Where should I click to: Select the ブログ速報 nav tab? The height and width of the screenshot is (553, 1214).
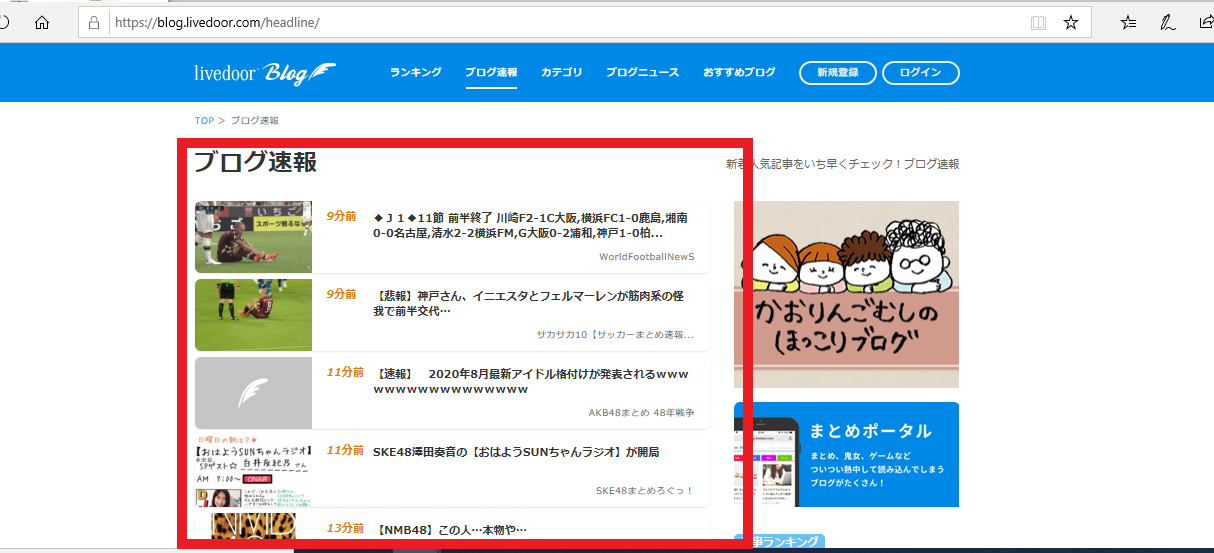(x=491, y=72)
